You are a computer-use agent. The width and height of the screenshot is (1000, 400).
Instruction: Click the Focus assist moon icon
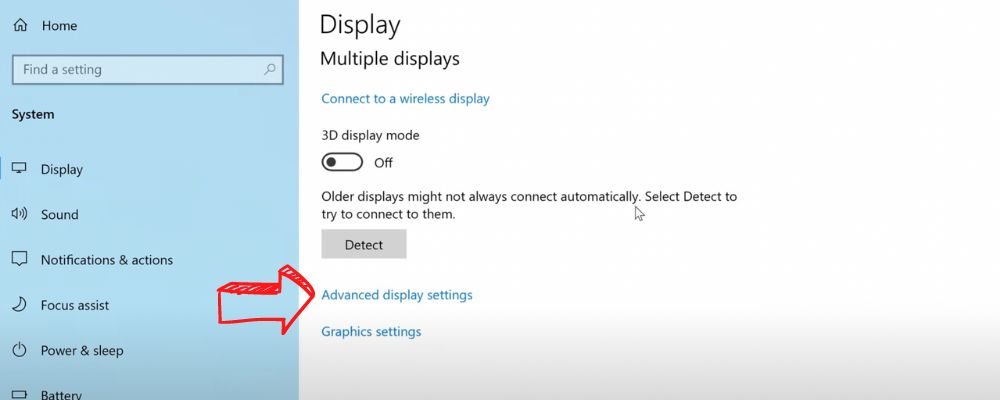pyautogui.click(x=20, y=304)
